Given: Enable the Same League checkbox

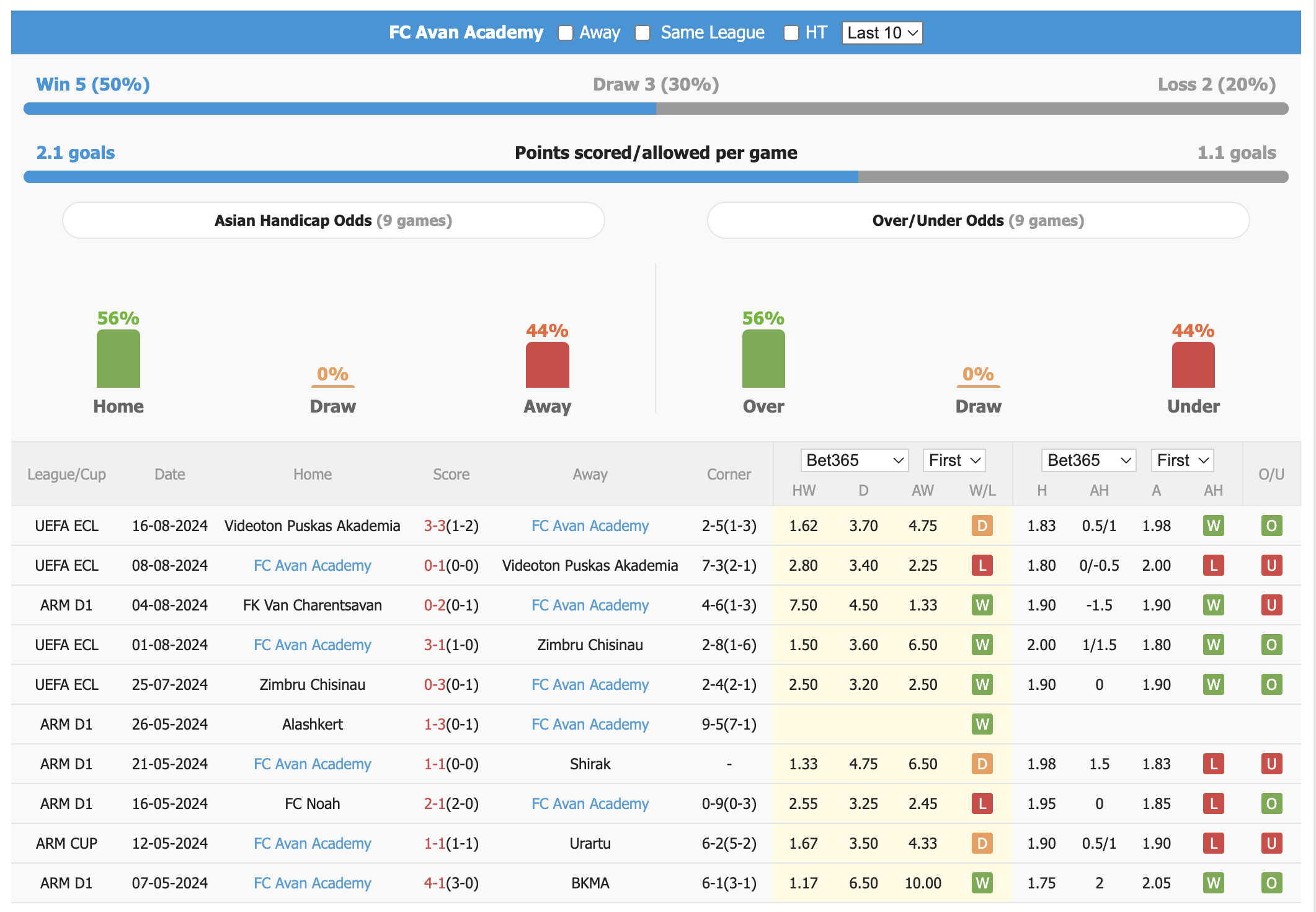Looking at the screenshot, I should point(642,33).
